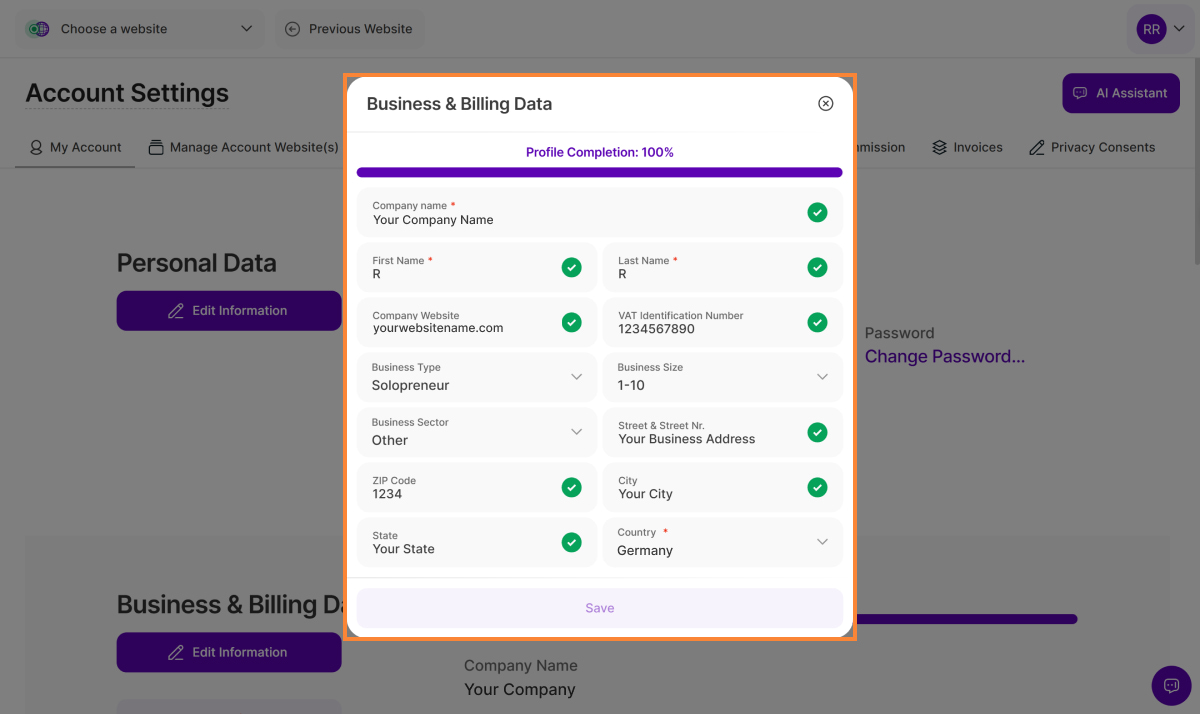1200x714 pixels.
Task: Click the green checkmark beside Company name
Action: point(817,212)
